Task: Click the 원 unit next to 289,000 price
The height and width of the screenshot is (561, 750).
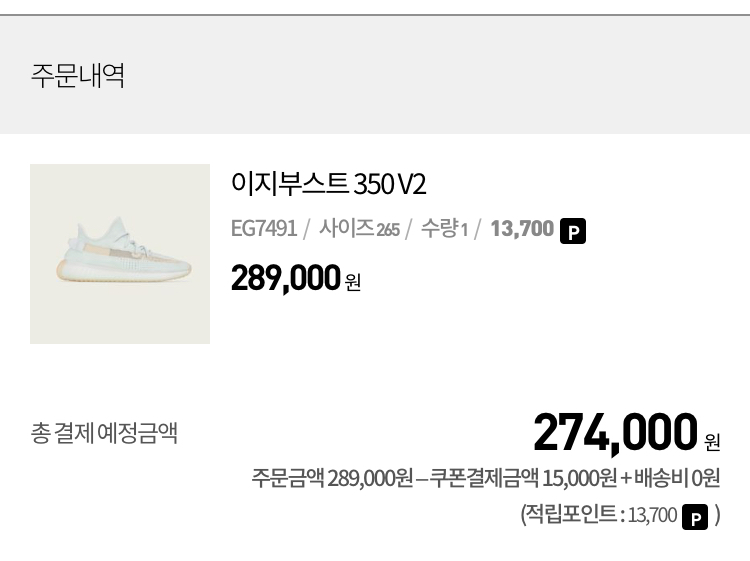Action: click(353, 283)
